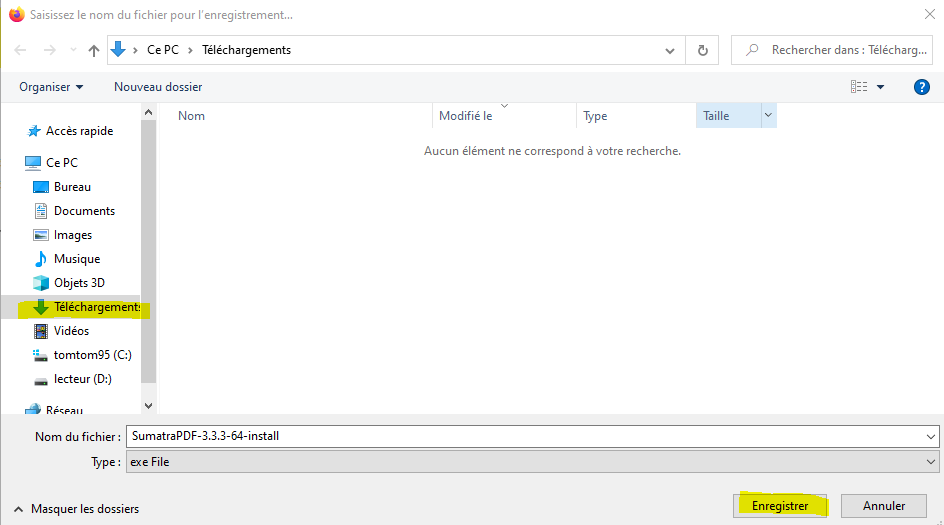The width and height of the screenshot is (944, 525).
Task: Open recent locations dropdown next to forward arrow
Action: [73, 50]
